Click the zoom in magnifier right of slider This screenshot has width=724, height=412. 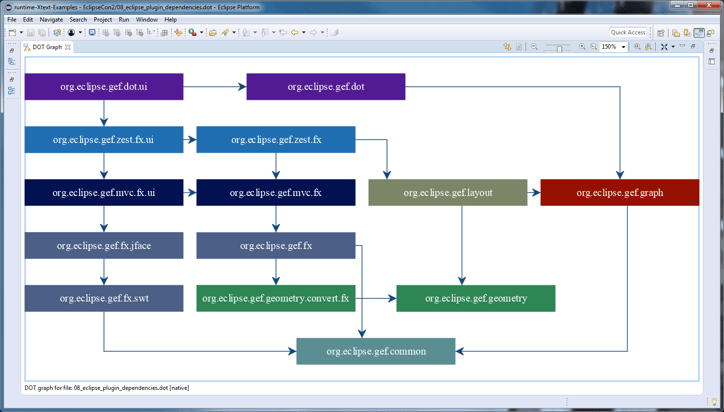click(582, 47)
